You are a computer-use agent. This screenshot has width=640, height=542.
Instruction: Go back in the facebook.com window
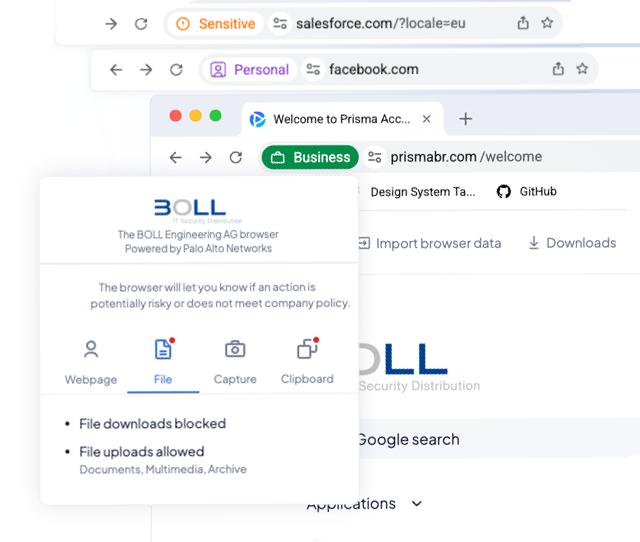116,70
